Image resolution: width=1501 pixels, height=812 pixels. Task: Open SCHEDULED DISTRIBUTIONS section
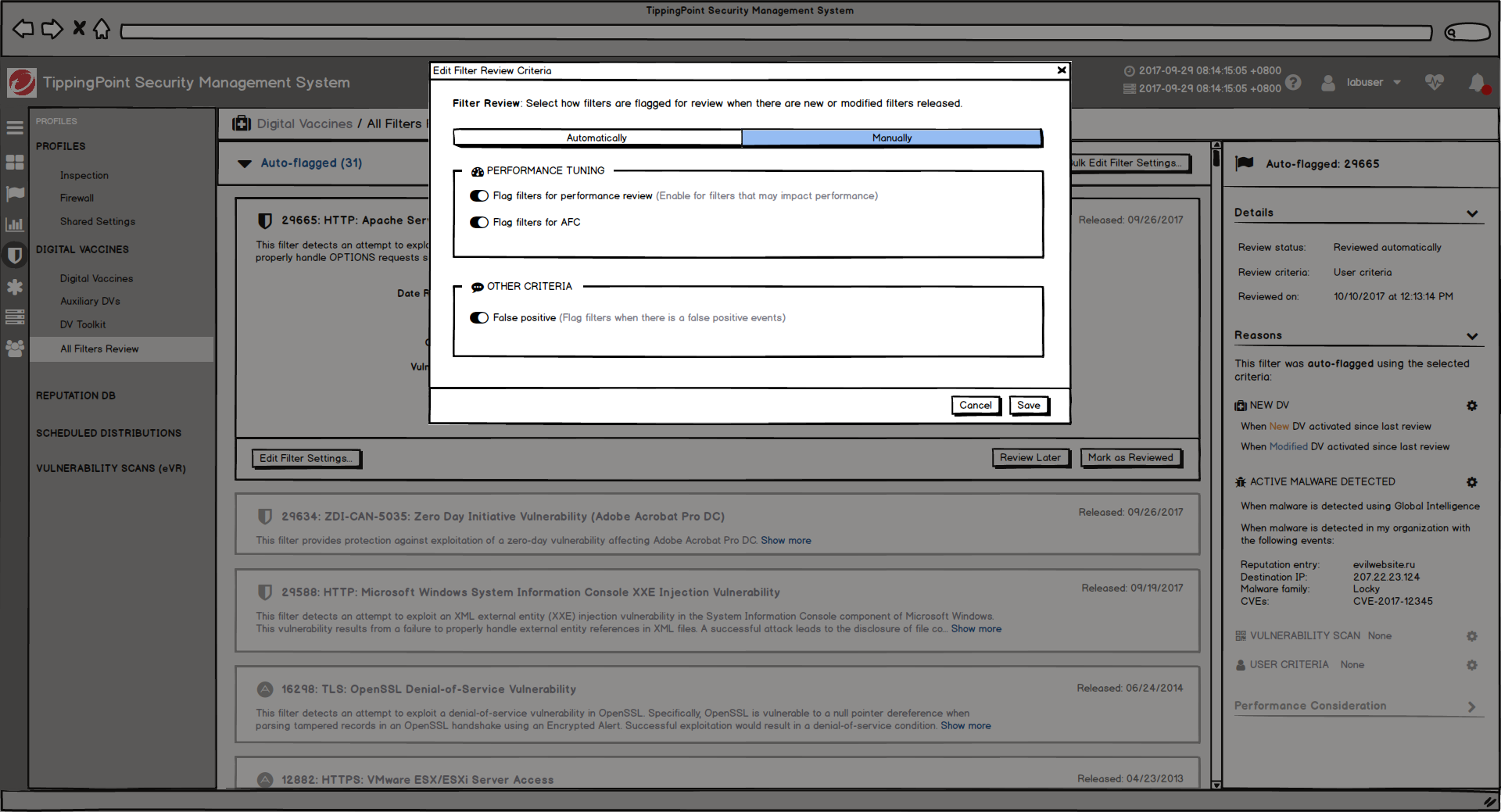coord(109,434)
